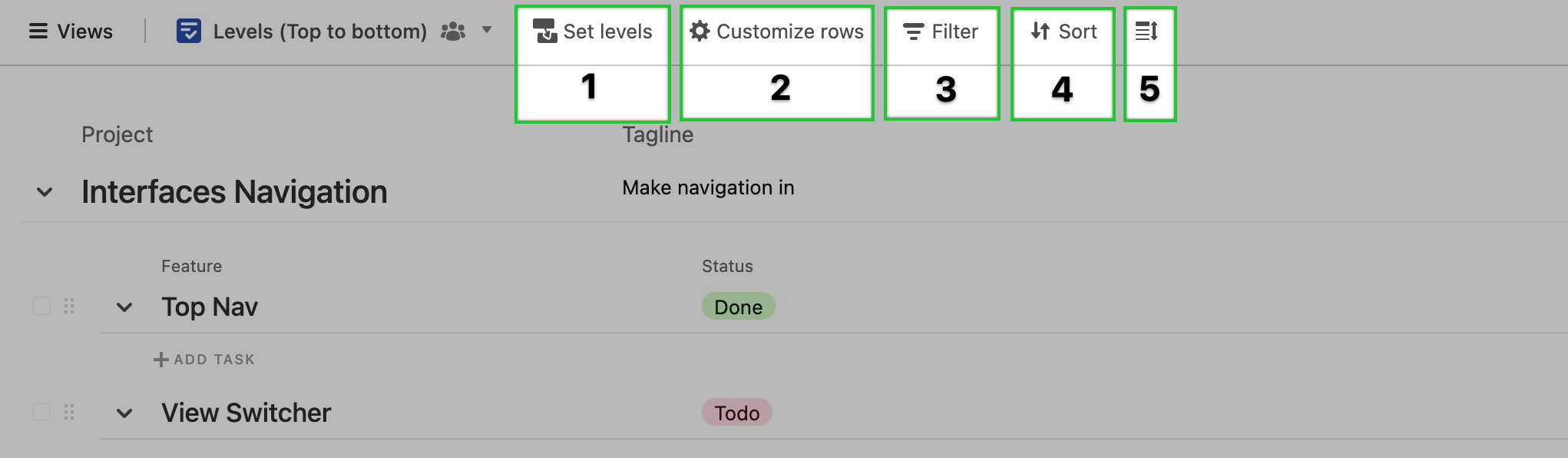Open the Interfaces Navigation record title
1568x458 pixels.
(x=234, y=192)
